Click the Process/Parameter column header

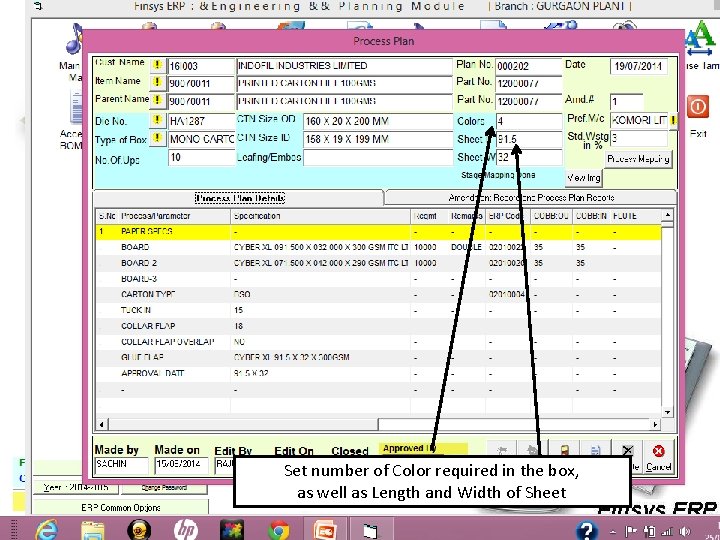coord(175,216)
